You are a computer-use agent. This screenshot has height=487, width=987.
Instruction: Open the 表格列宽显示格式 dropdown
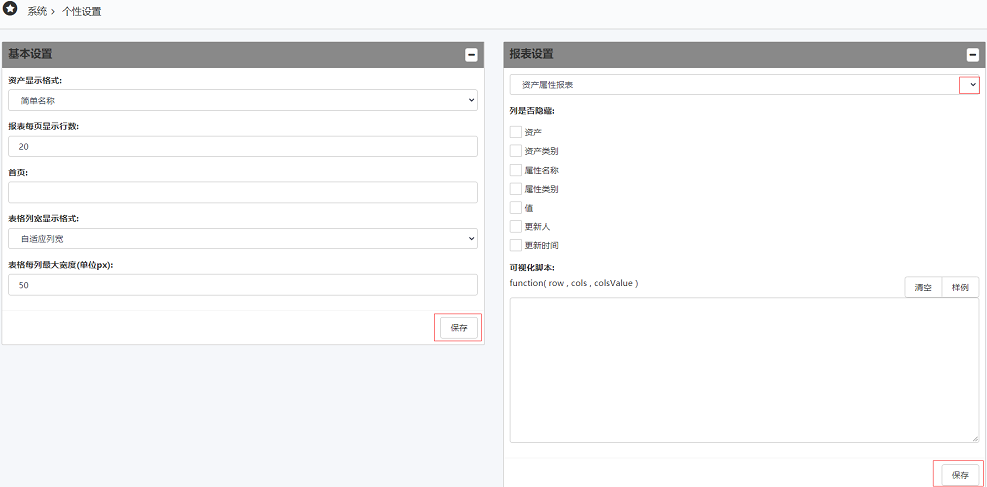tap(242, 238)
